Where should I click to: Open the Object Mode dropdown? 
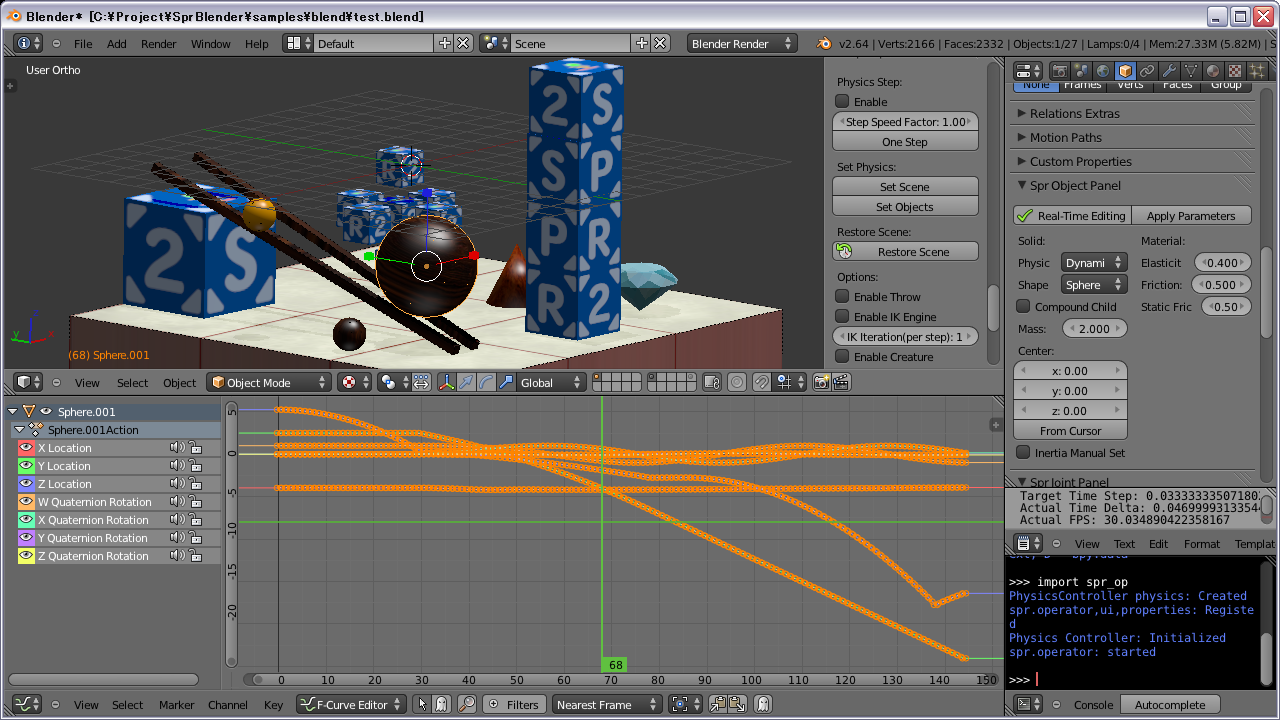269,382
